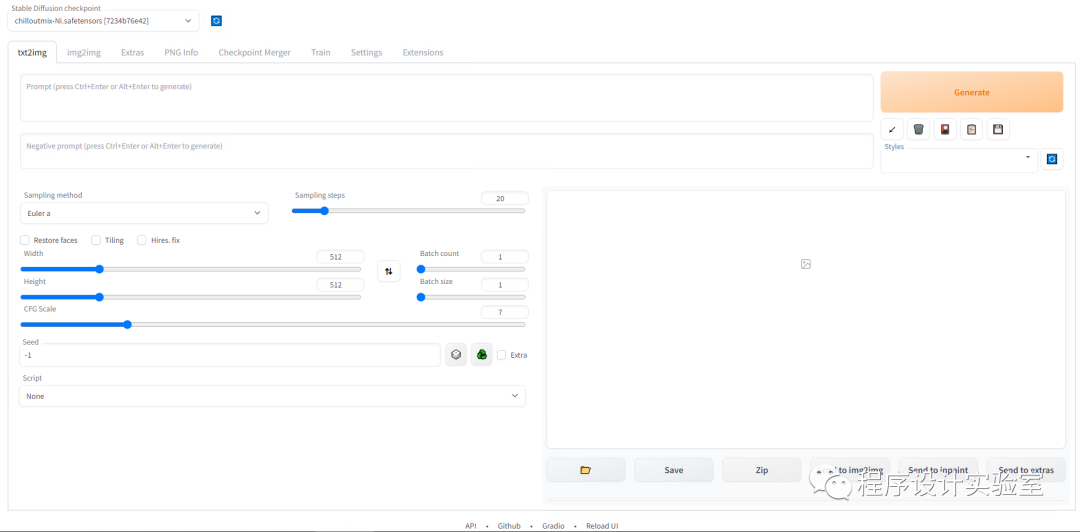Open the Extensions tab
The width and height of the screenshot is (1080, 532).
(423, 52)
